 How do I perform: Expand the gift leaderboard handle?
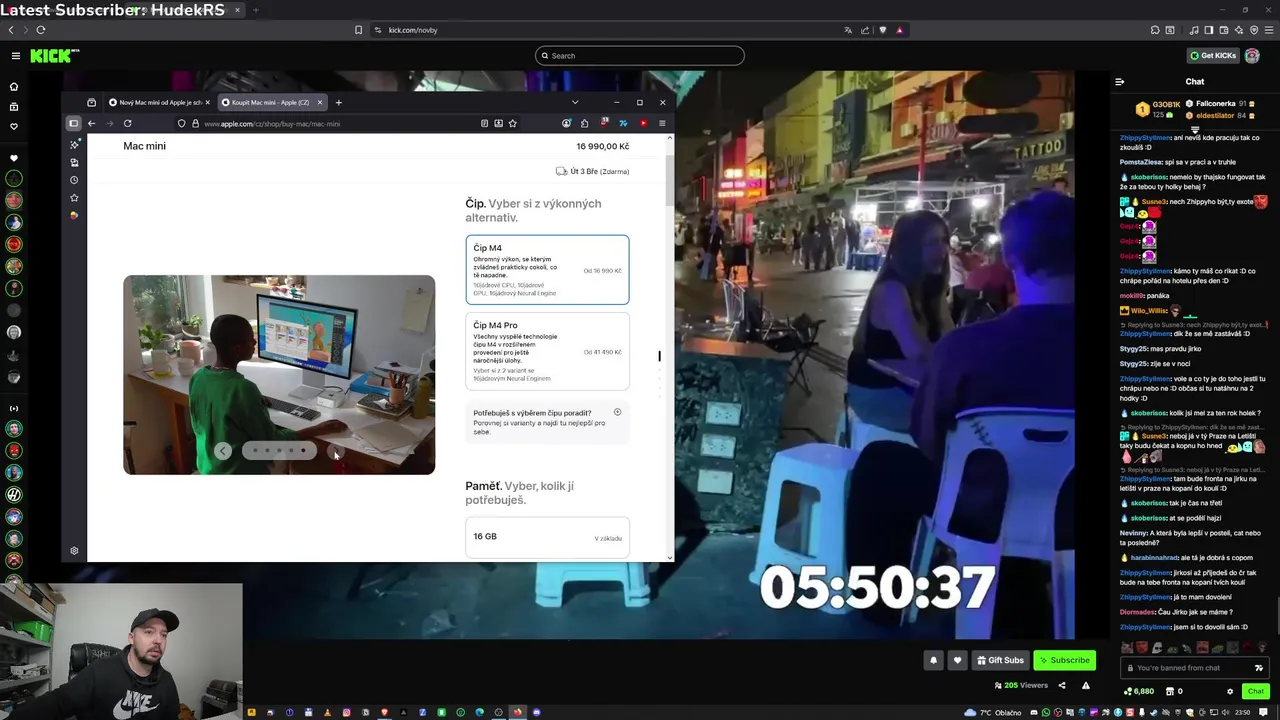point(1195,130)
